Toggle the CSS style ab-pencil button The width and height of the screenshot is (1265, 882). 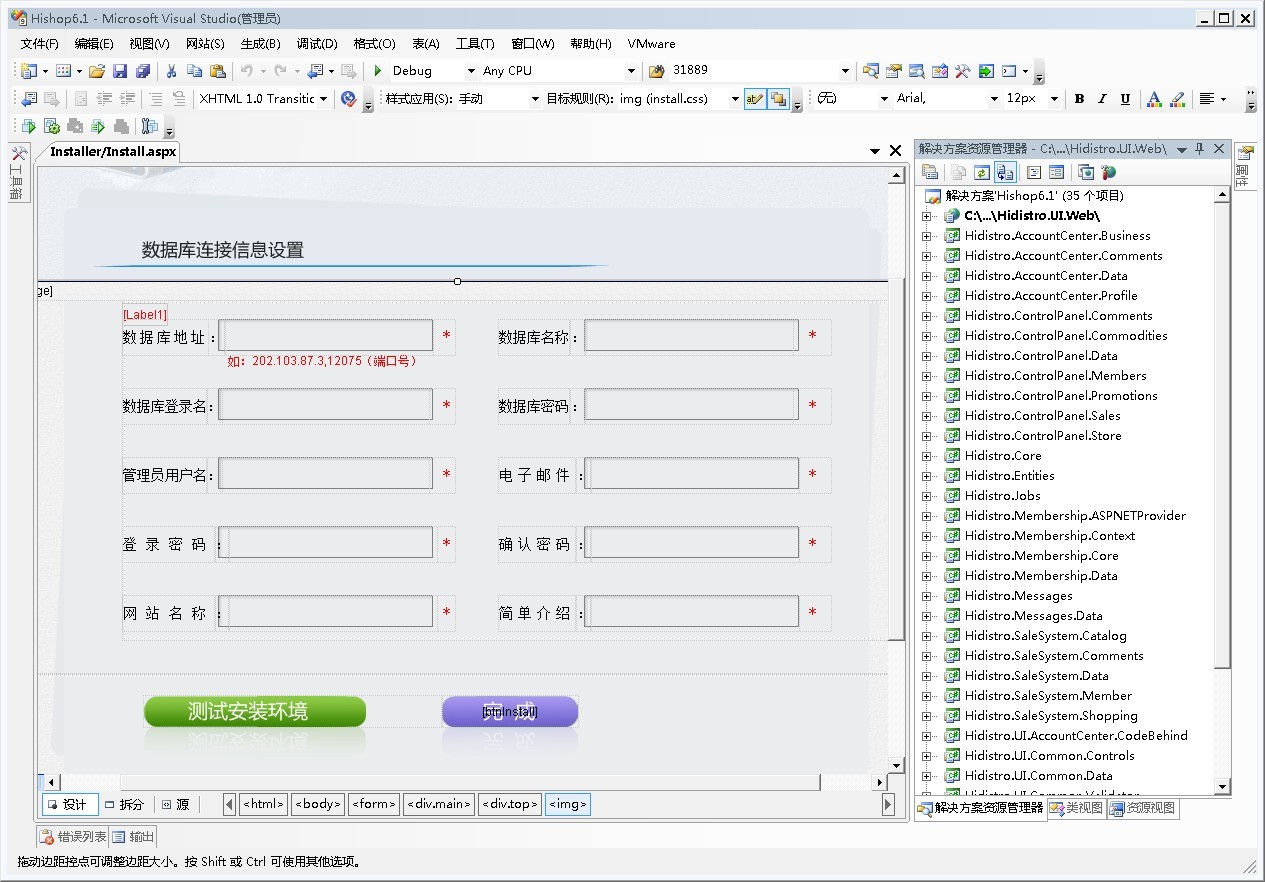(755, 98)
